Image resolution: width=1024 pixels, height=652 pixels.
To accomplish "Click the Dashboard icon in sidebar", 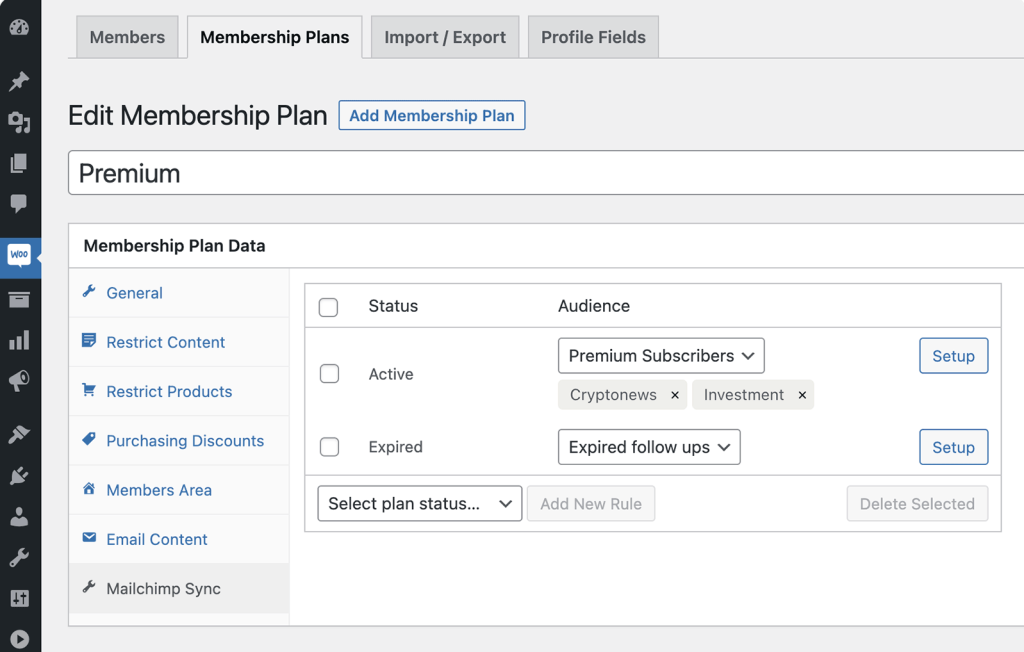I will point(19,27).
